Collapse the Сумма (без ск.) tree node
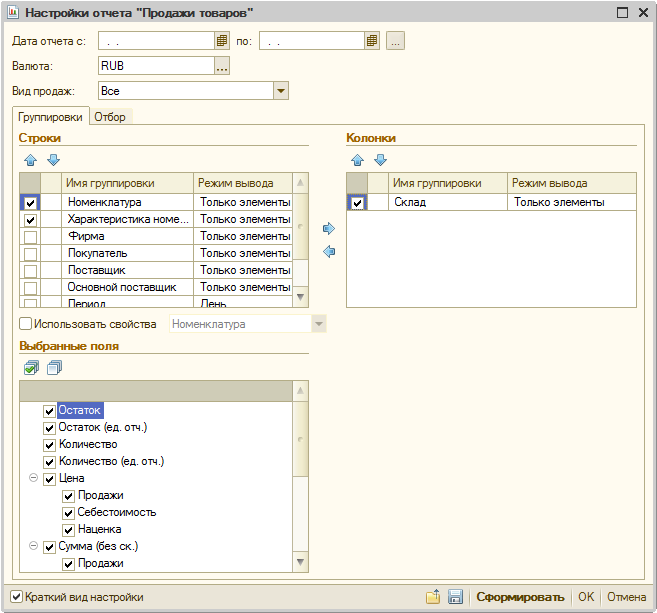Screen dimensions: 657x613 click(x=34, y=546)
